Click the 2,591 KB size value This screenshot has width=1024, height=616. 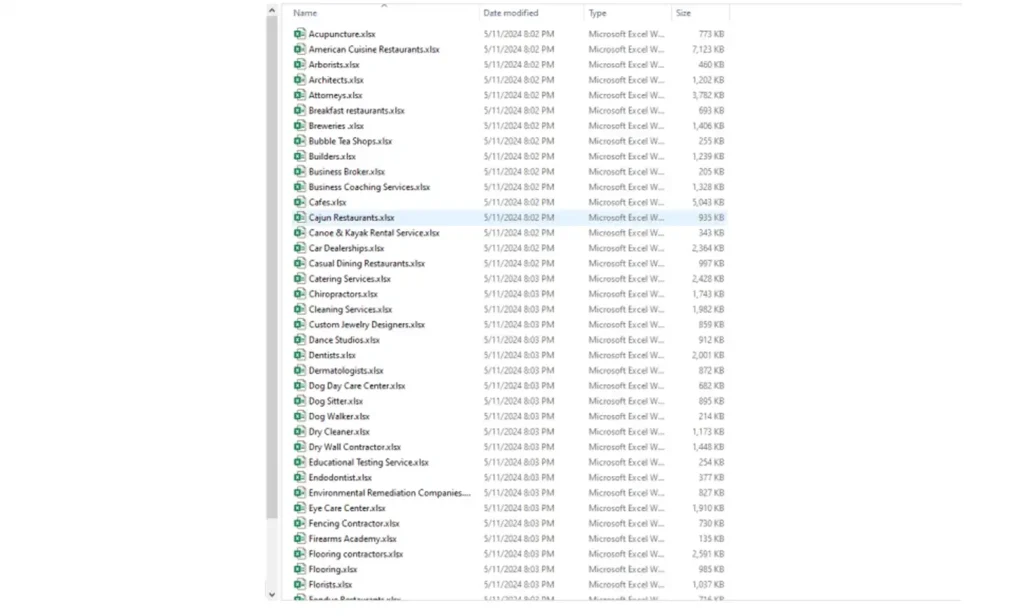click(708, 554)
